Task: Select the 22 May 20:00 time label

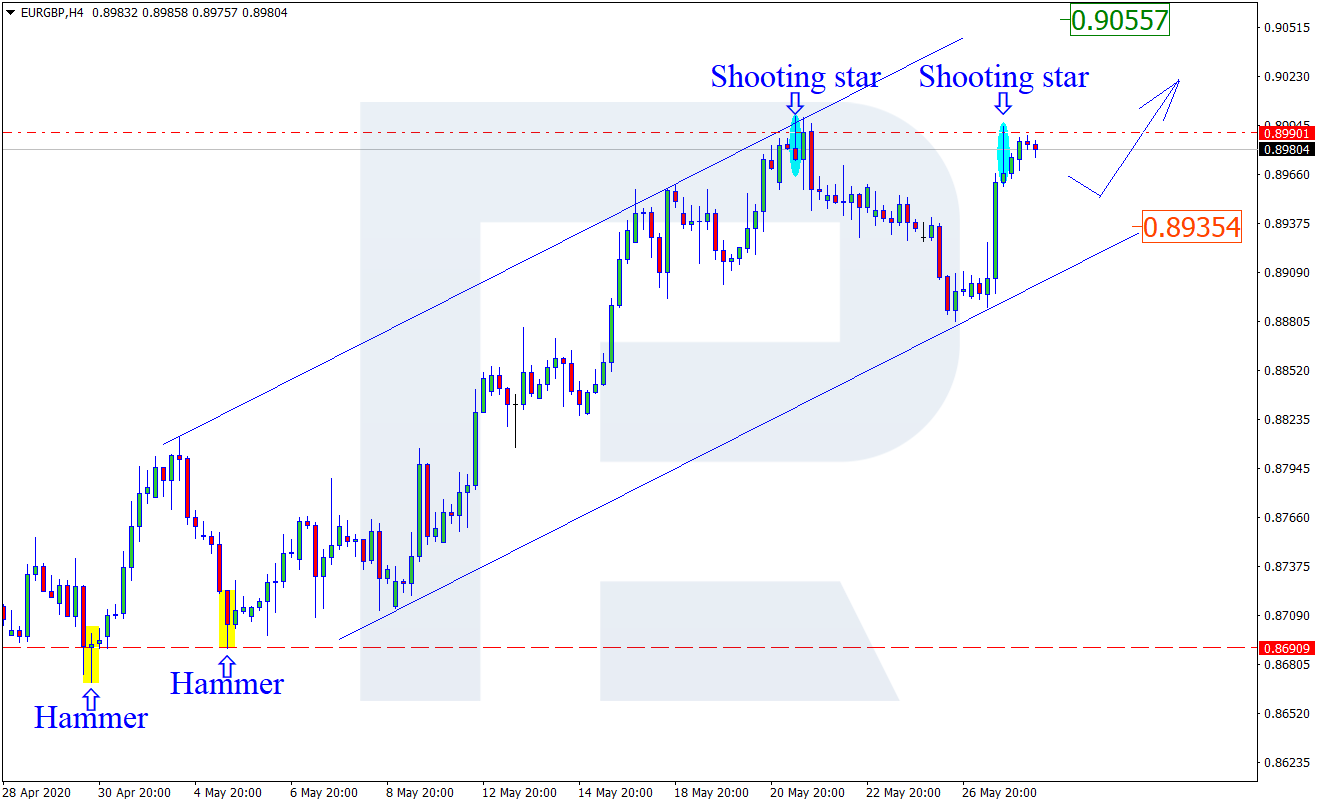Action: 903,793
